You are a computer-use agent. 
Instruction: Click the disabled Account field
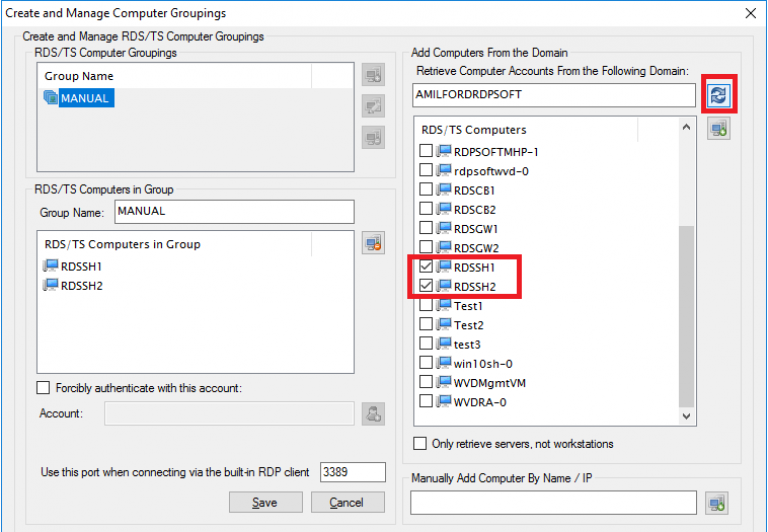(229, 414)
